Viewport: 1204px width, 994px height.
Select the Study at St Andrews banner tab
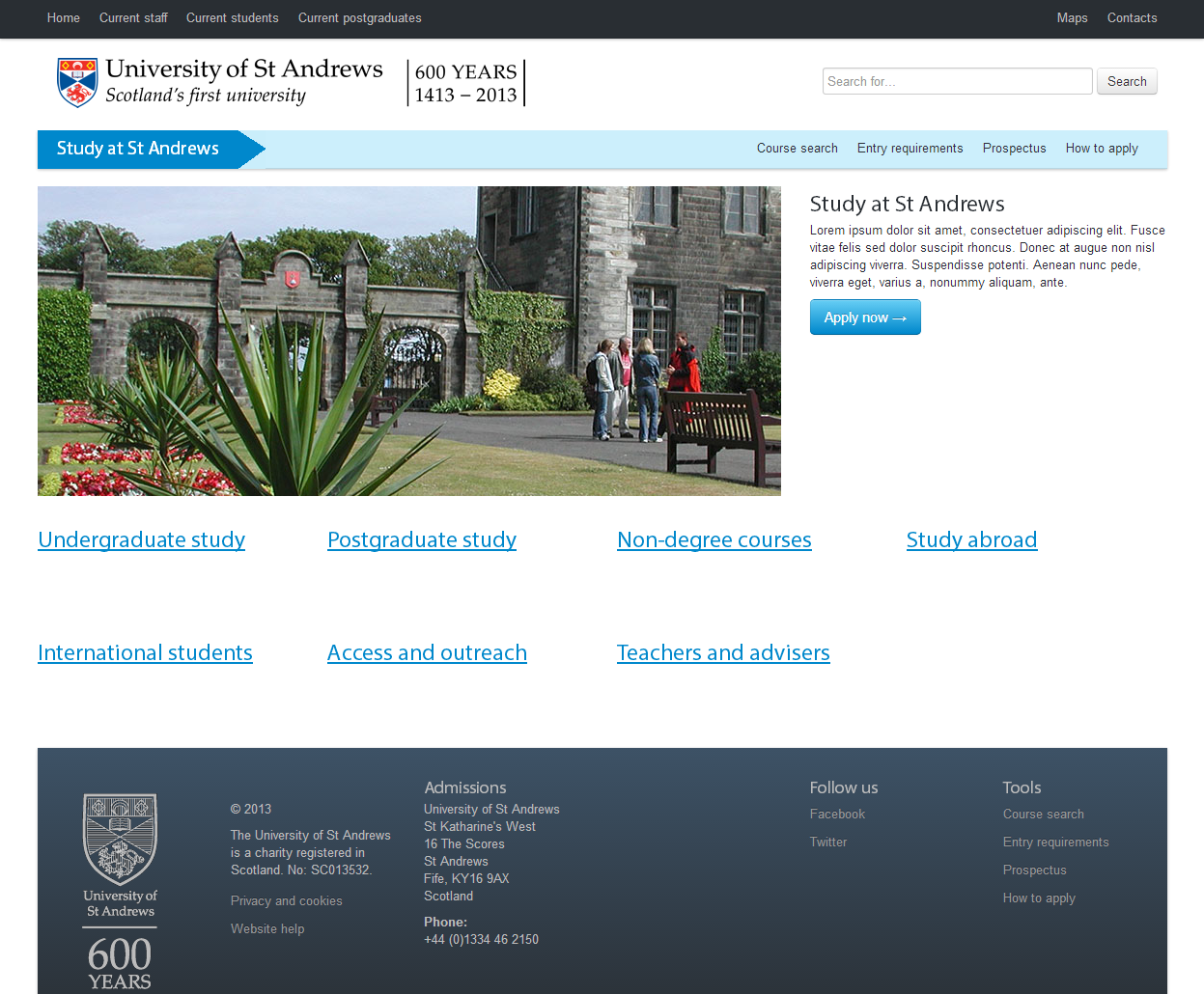[x=152, y=149]
